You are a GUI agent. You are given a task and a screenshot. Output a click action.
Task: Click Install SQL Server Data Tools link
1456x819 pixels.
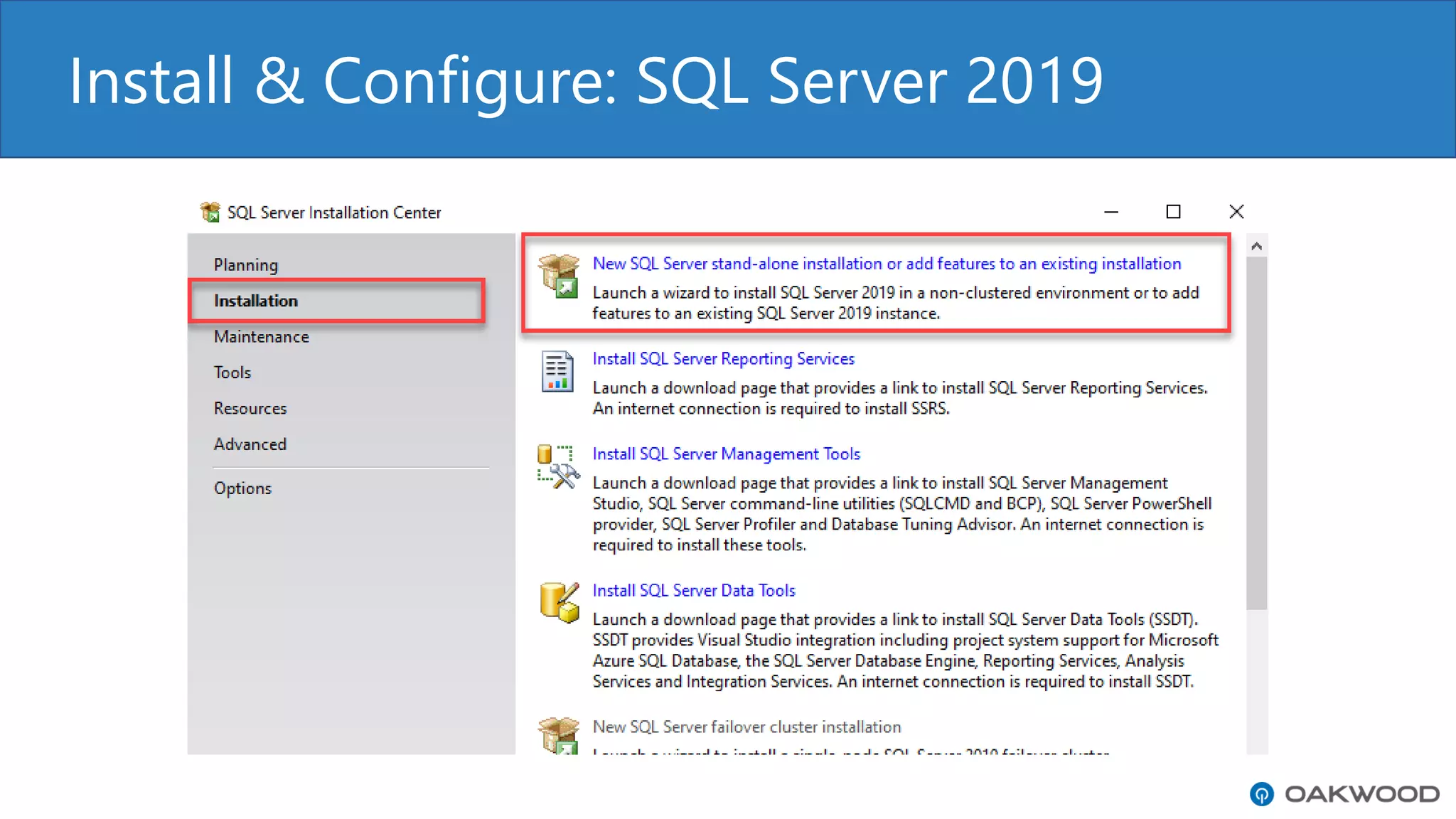(x=694, y=591)
